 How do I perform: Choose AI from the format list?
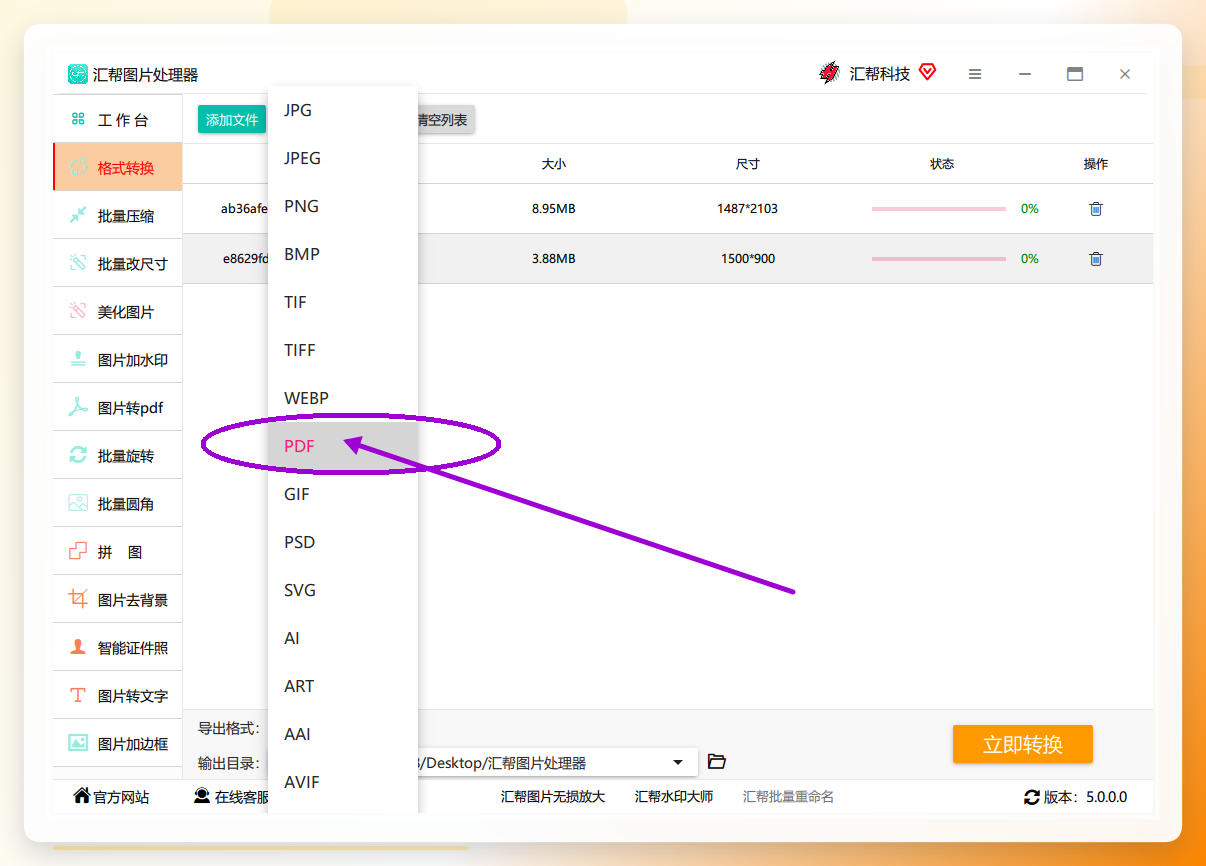(343, 638)
